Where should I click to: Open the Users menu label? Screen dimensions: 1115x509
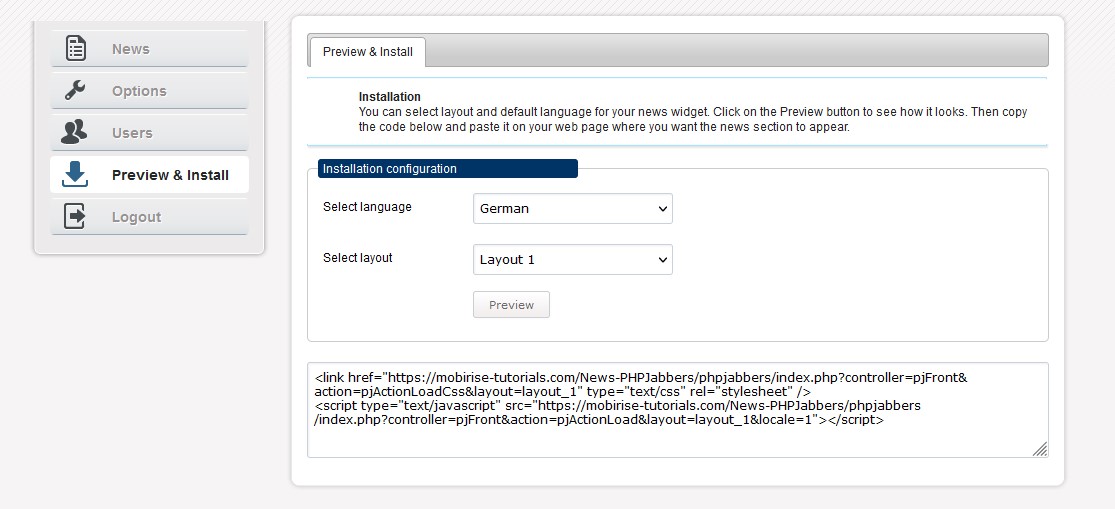coord(132,133)
